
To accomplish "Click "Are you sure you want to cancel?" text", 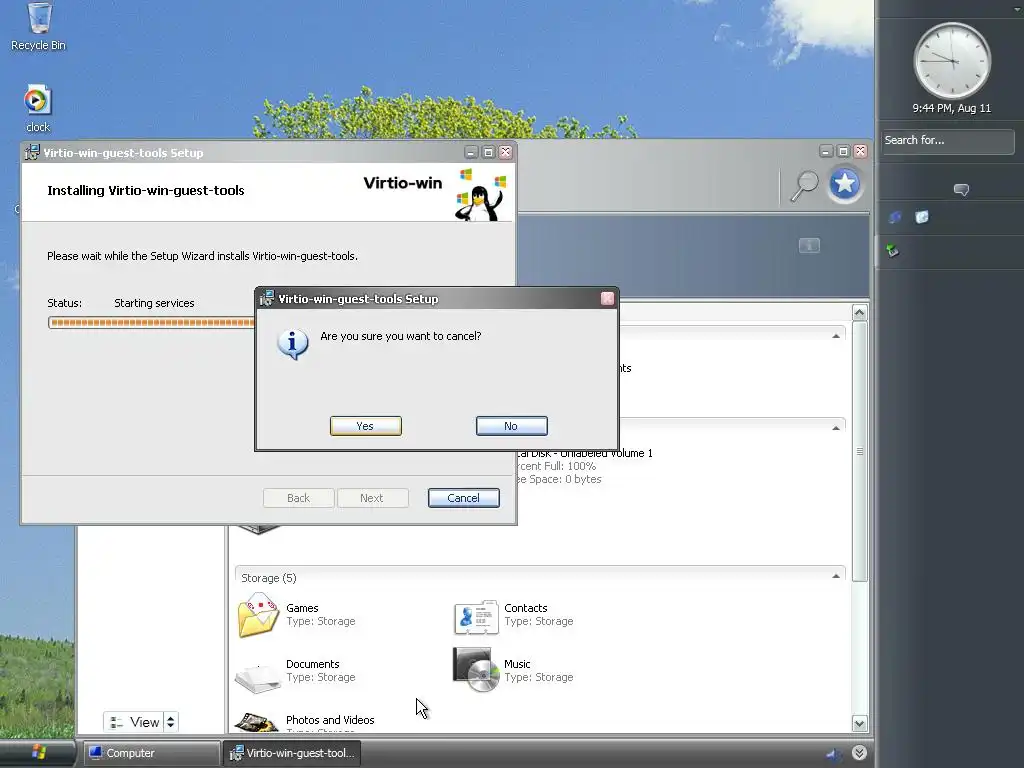I will [x=400, y=336].
